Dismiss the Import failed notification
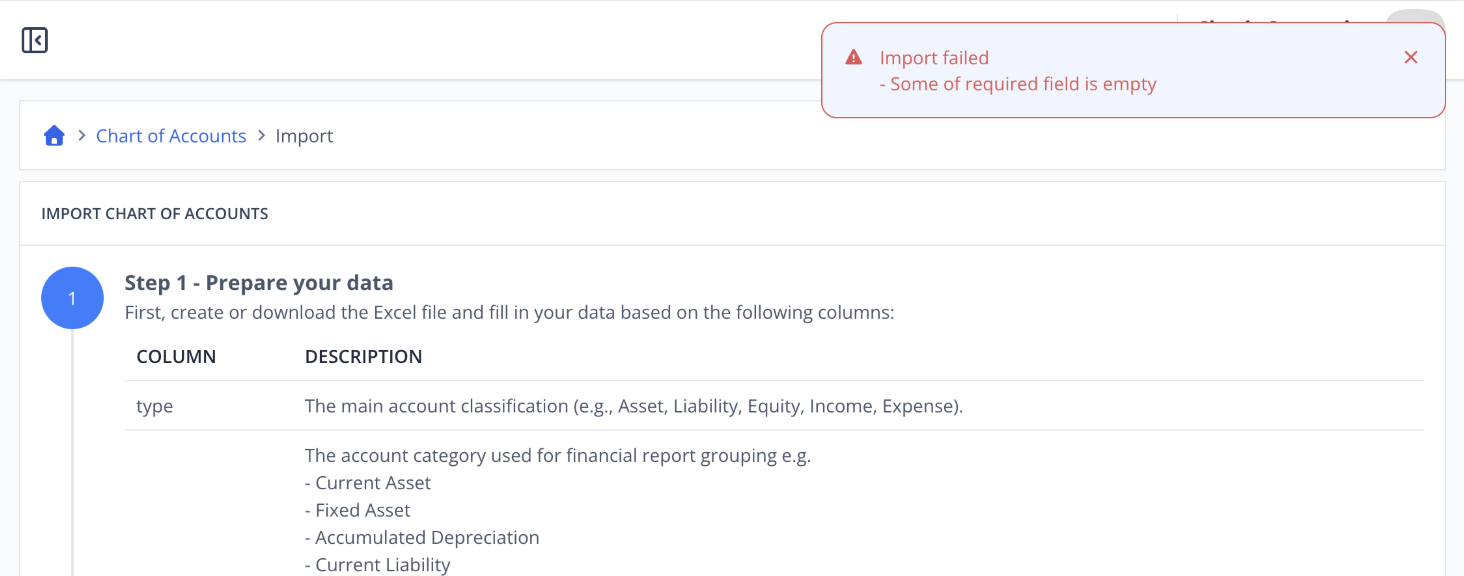 (x=1411, y=57)
